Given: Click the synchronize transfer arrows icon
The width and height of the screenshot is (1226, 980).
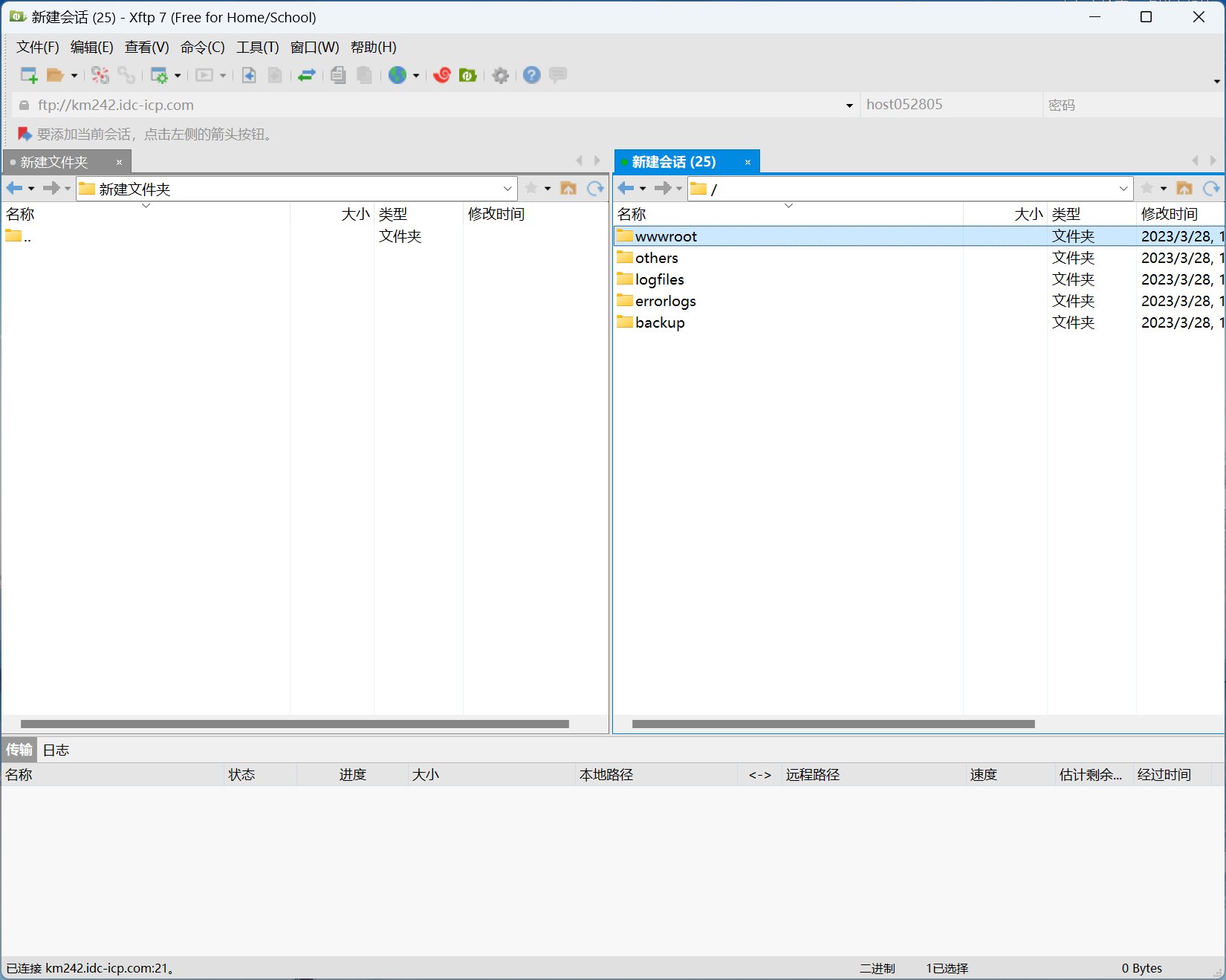Looking at the screenshot, I should click(307, 75).
